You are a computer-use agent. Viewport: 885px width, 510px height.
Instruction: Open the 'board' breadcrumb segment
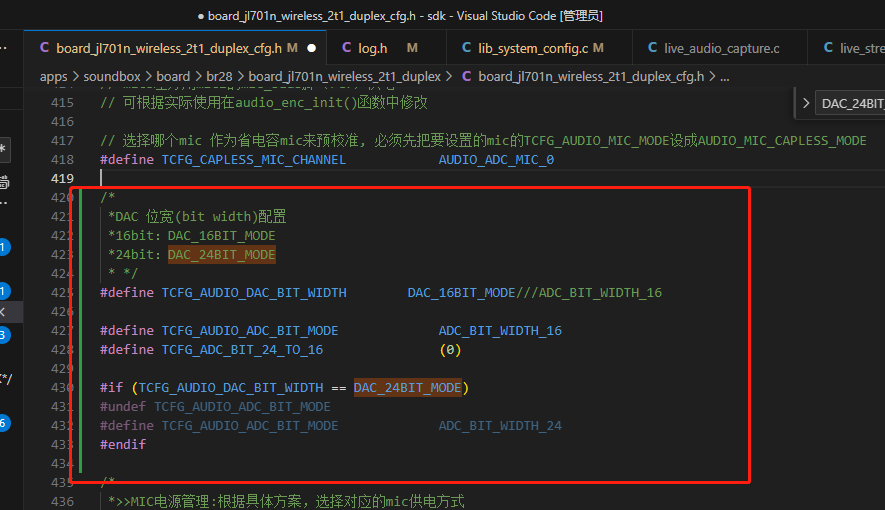(173, 77)
